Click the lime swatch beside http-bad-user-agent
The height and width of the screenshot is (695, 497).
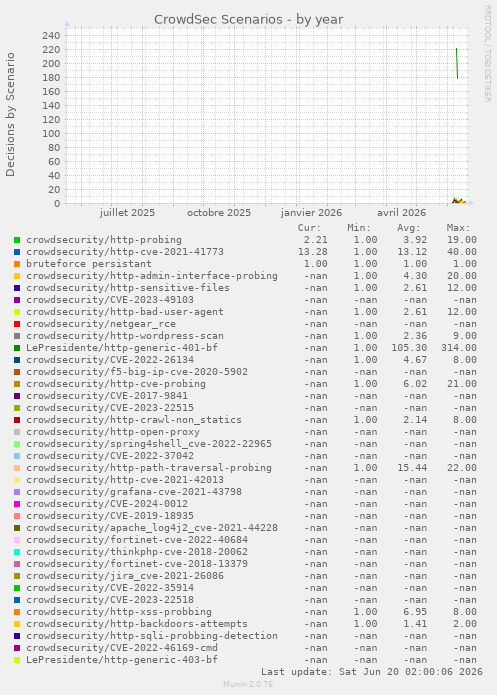point(17,312)
